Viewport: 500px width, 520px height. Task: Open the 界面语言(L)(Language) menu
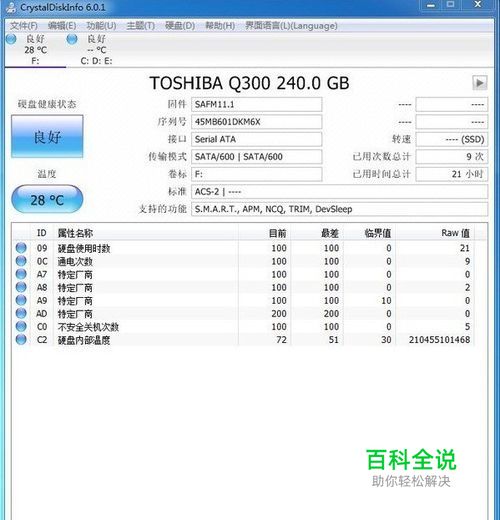point(291,26)
